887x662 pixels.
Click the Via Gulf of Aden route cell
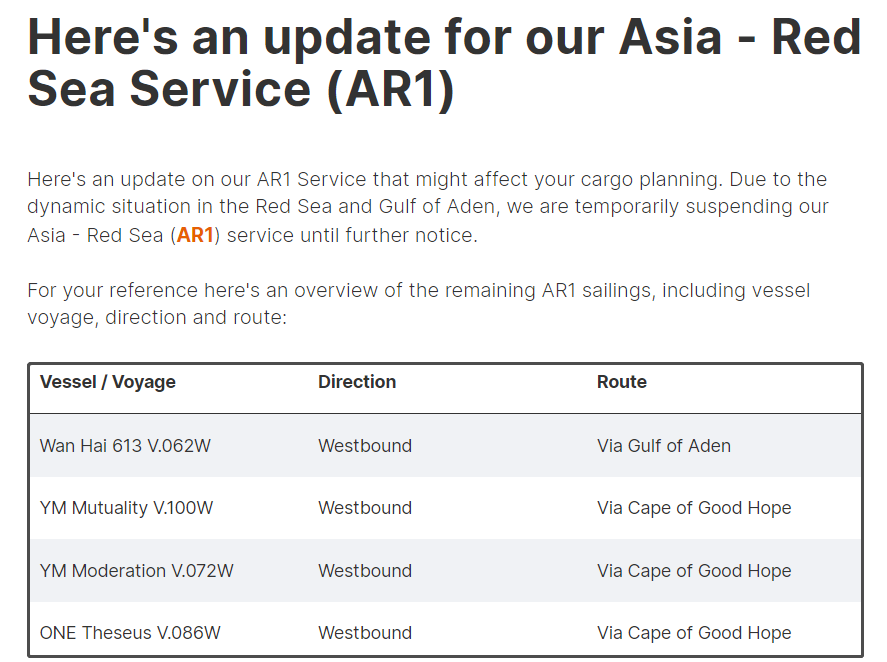(x=664, y=446)
